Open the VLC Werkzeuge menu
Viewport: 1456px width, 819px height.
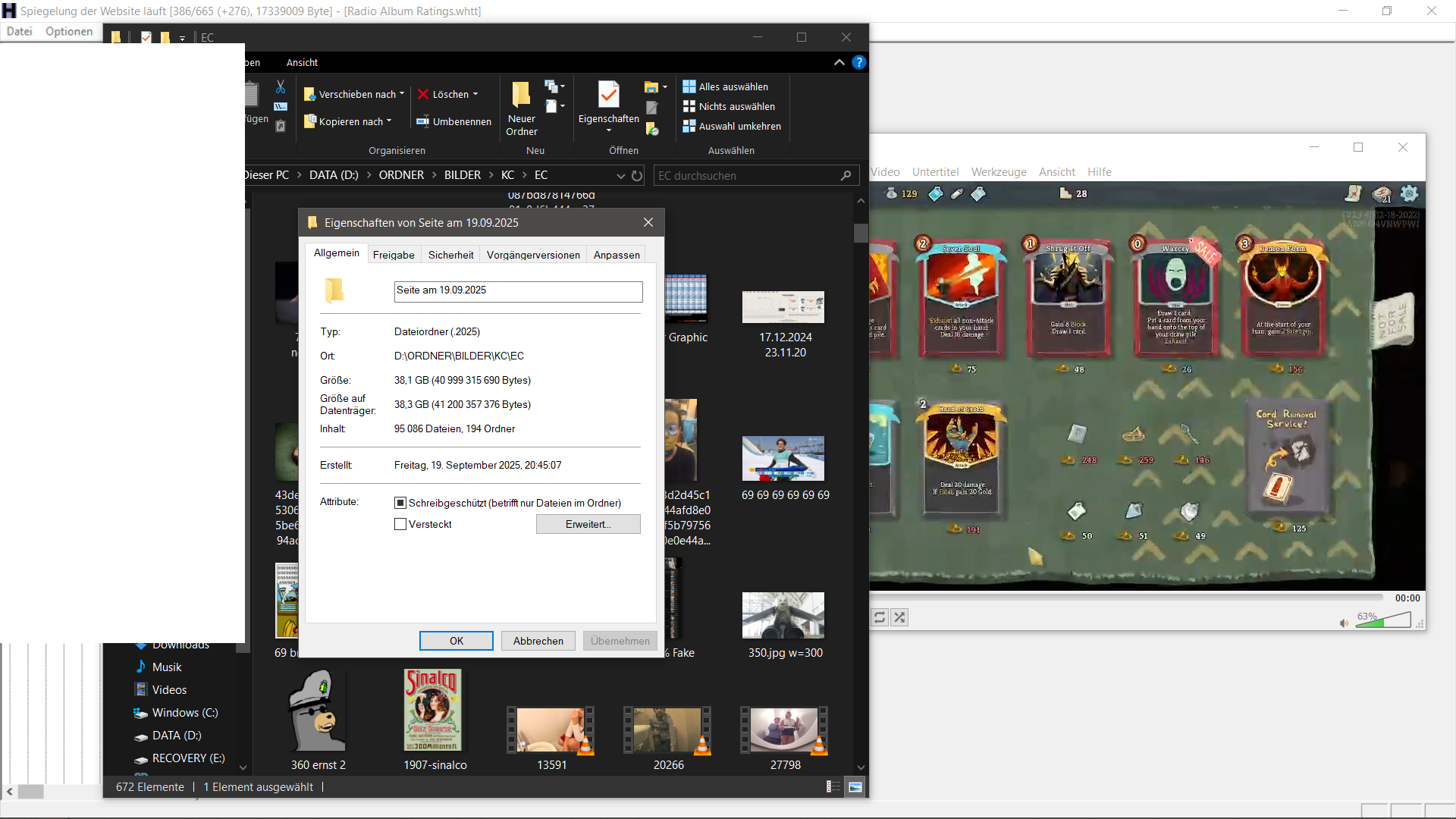point(999,172)
